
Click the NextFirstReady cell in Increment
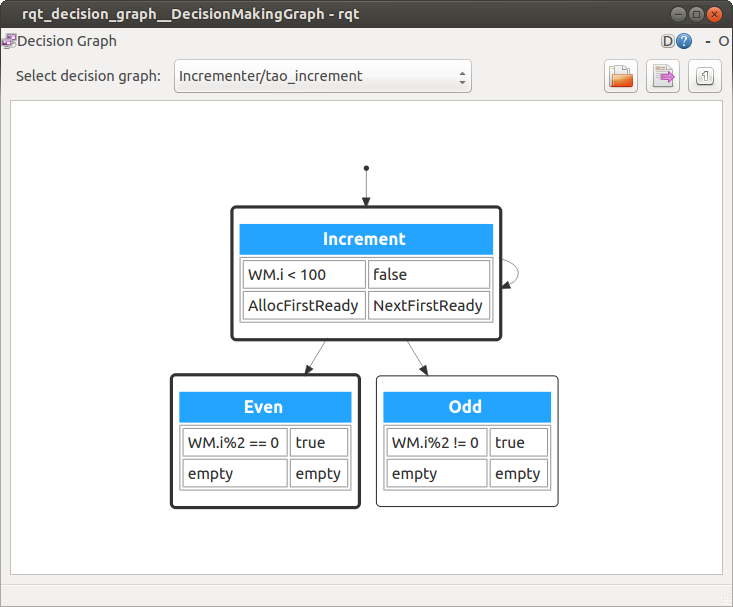pos(429,305)
